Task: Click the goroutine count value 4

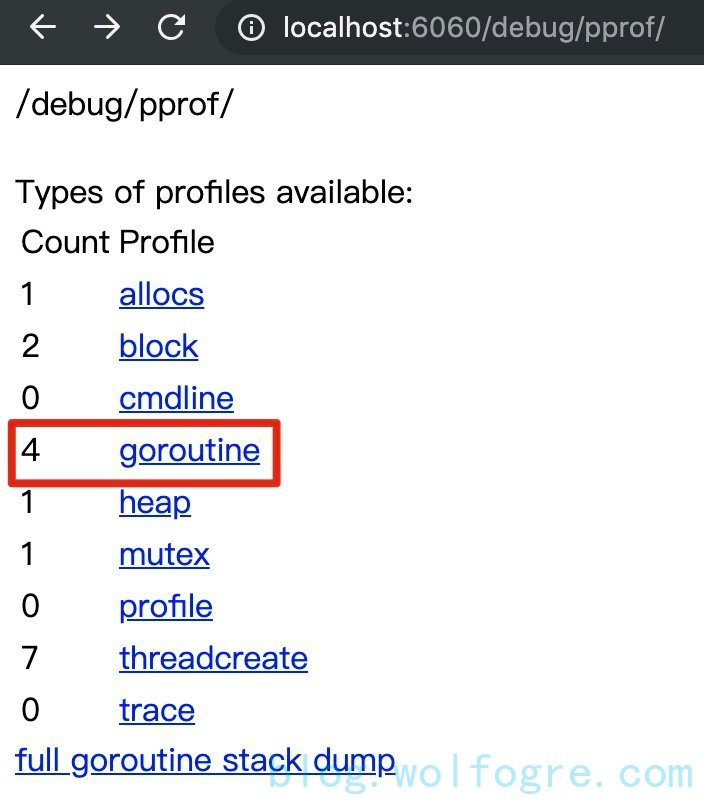Action: click(x=30, y=450)
